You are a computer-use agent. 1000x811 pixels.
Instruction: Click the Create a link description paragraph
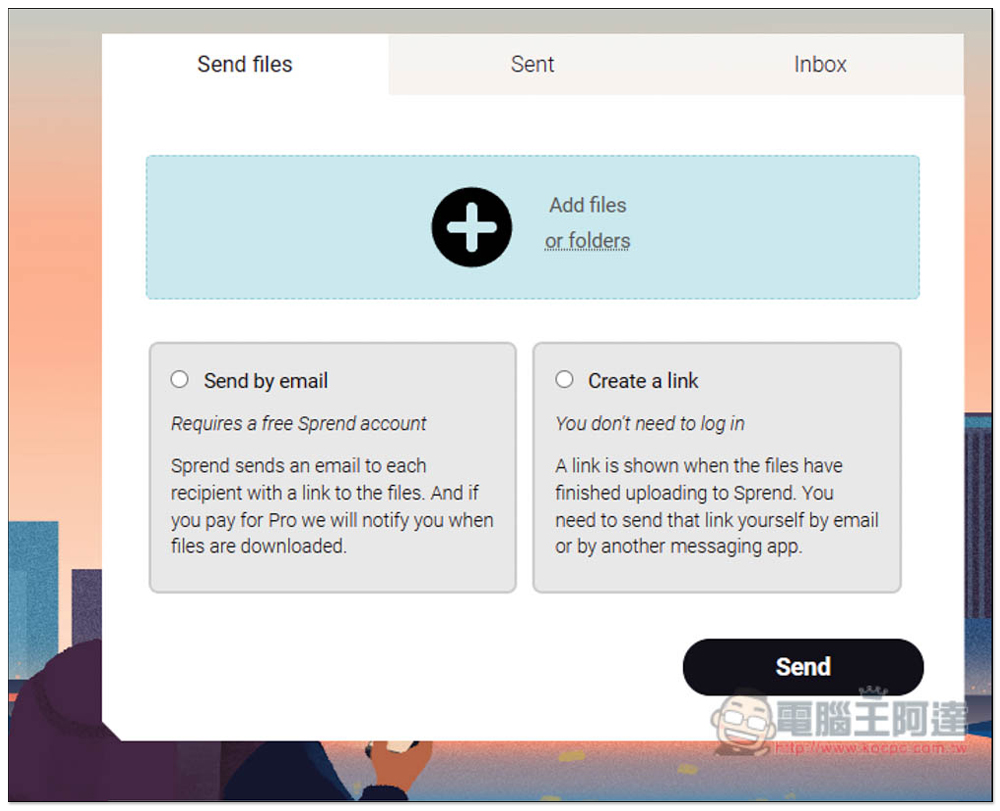pos(717,506)
